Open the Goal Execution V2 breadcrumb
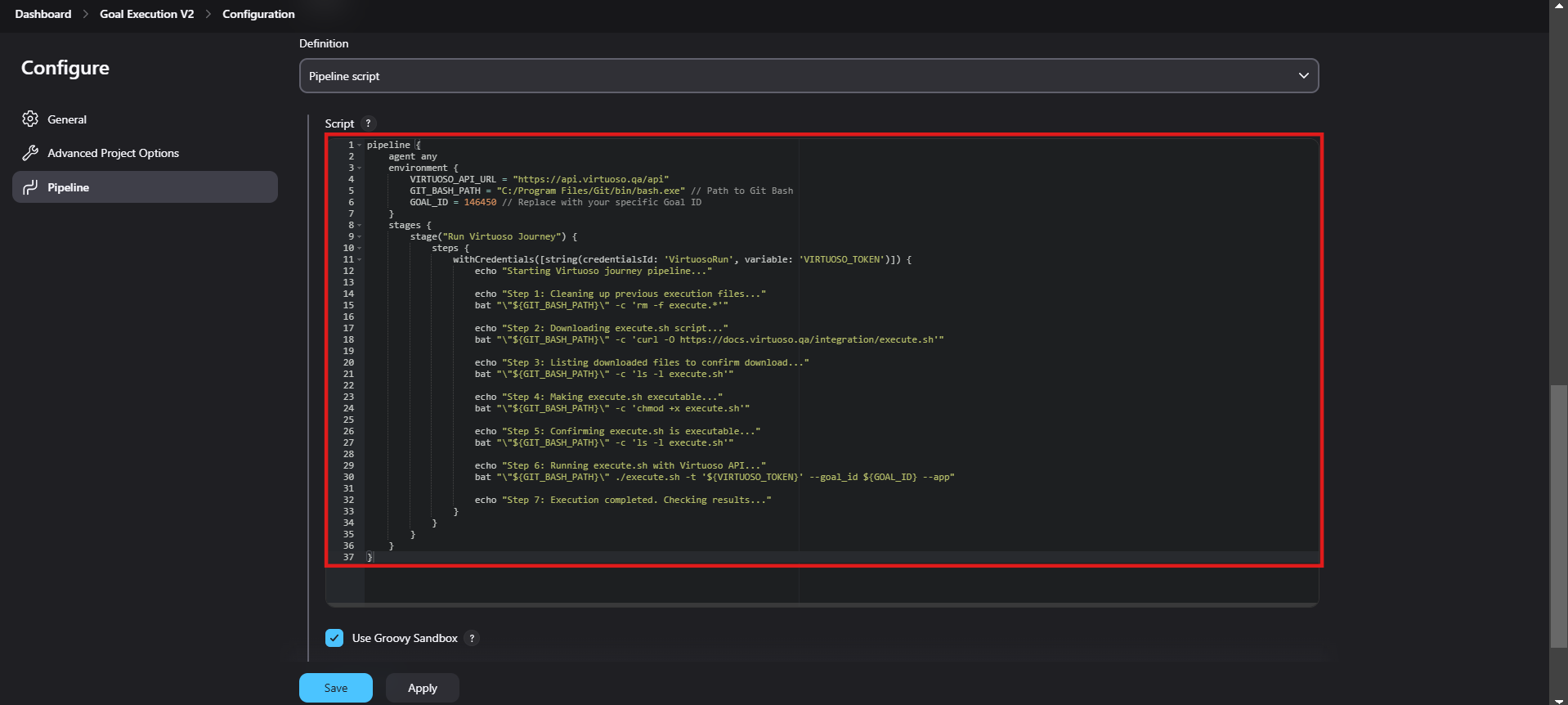Image resolution: width=1568 pixels, height=705 pixels. pos(147,14)
